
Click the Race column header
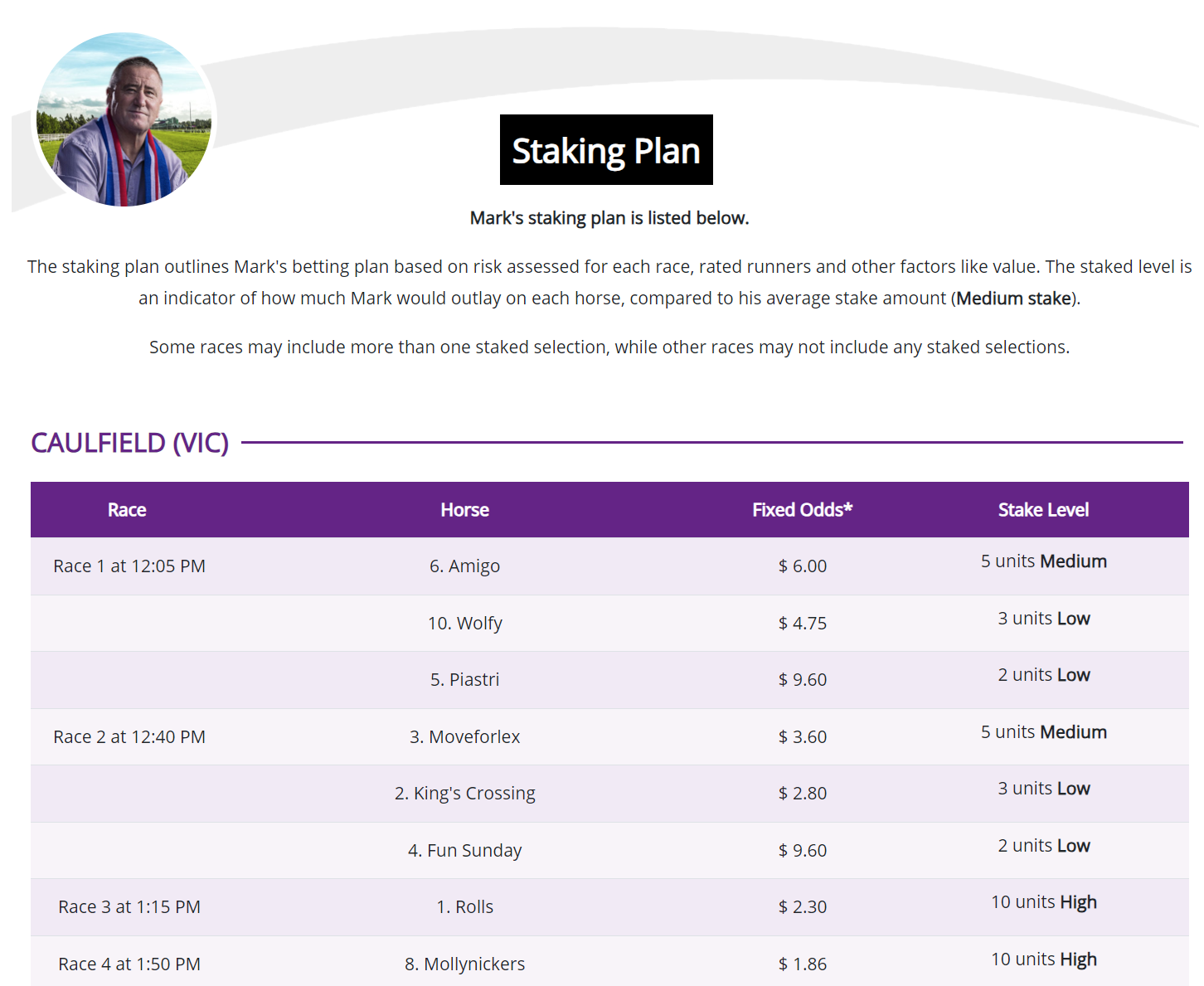(x=126, y=509)
